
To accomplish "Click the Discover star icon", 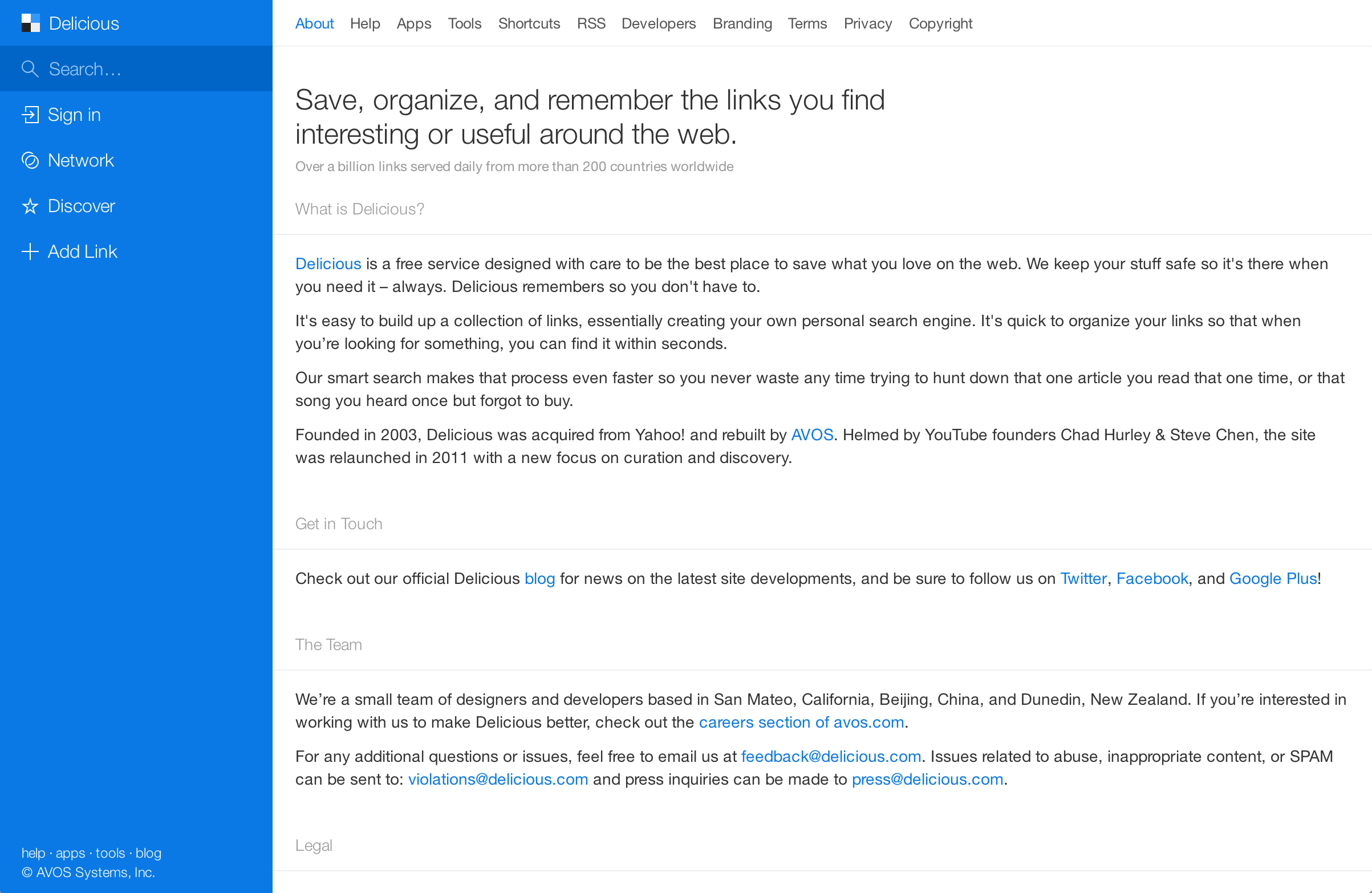I will pyautogui.click(x=30, y=206).
